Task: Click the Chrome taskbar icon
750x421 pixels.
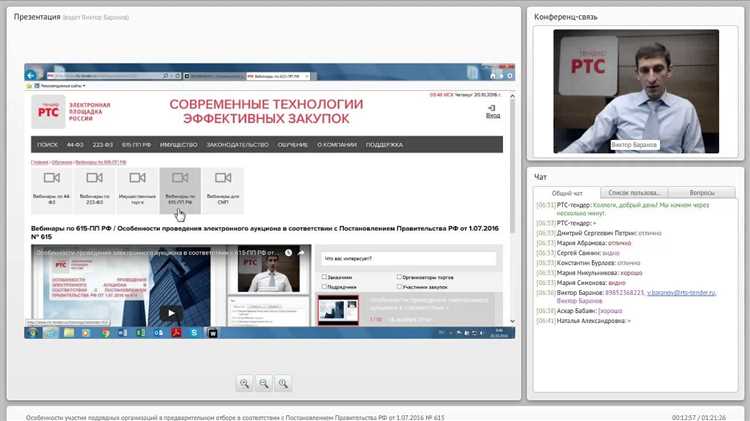Action: pos(105,332)
